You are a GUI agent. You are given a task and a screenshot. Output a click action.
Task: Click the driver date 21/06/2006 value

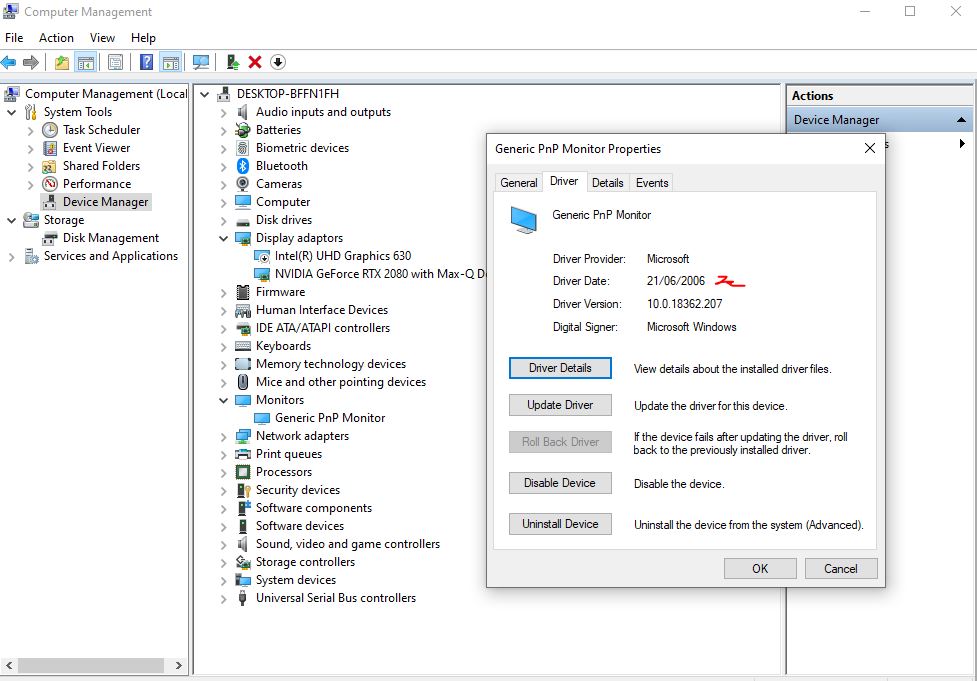pyautogui.click(x=675, y=281)
